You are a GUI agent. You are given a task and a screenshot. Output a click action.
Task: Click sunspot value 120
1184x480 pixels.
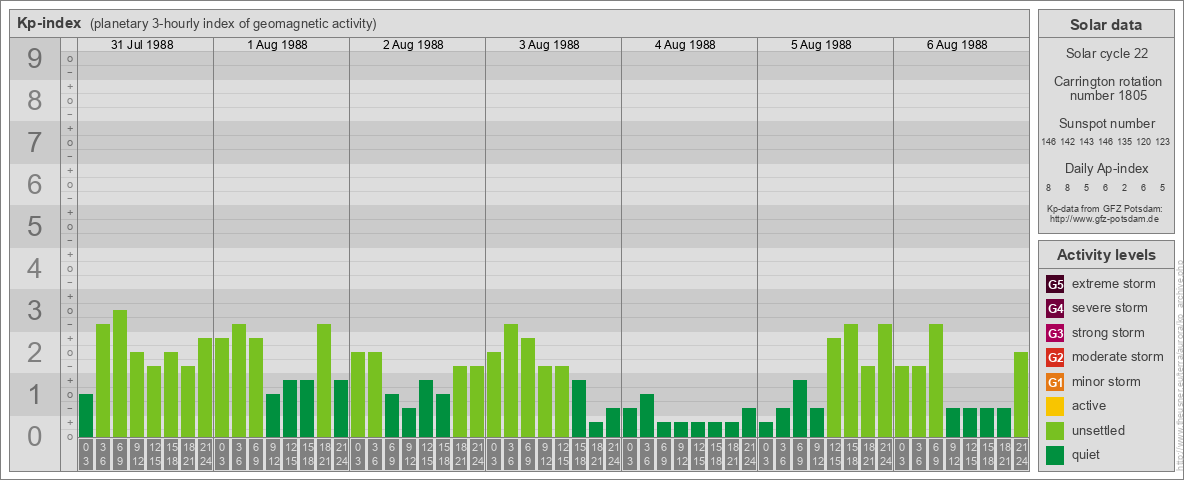pyautogui.click(x=1144, y=142)
